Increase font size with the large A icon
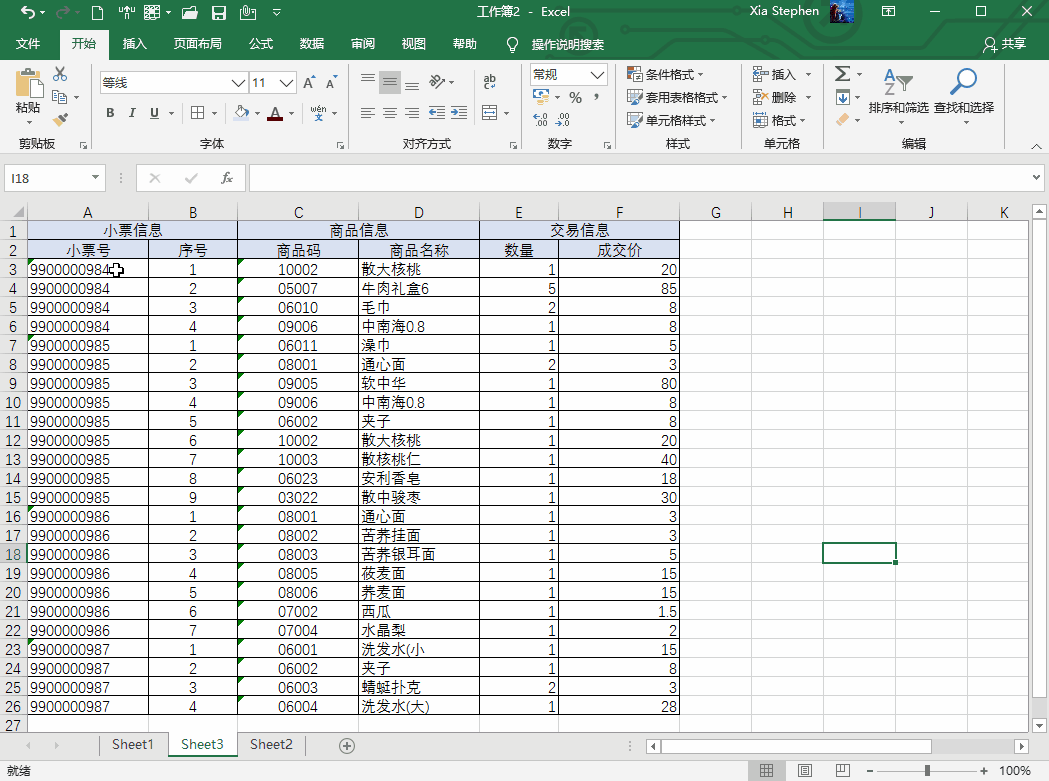1049x781 pixels. pos(308,82)
